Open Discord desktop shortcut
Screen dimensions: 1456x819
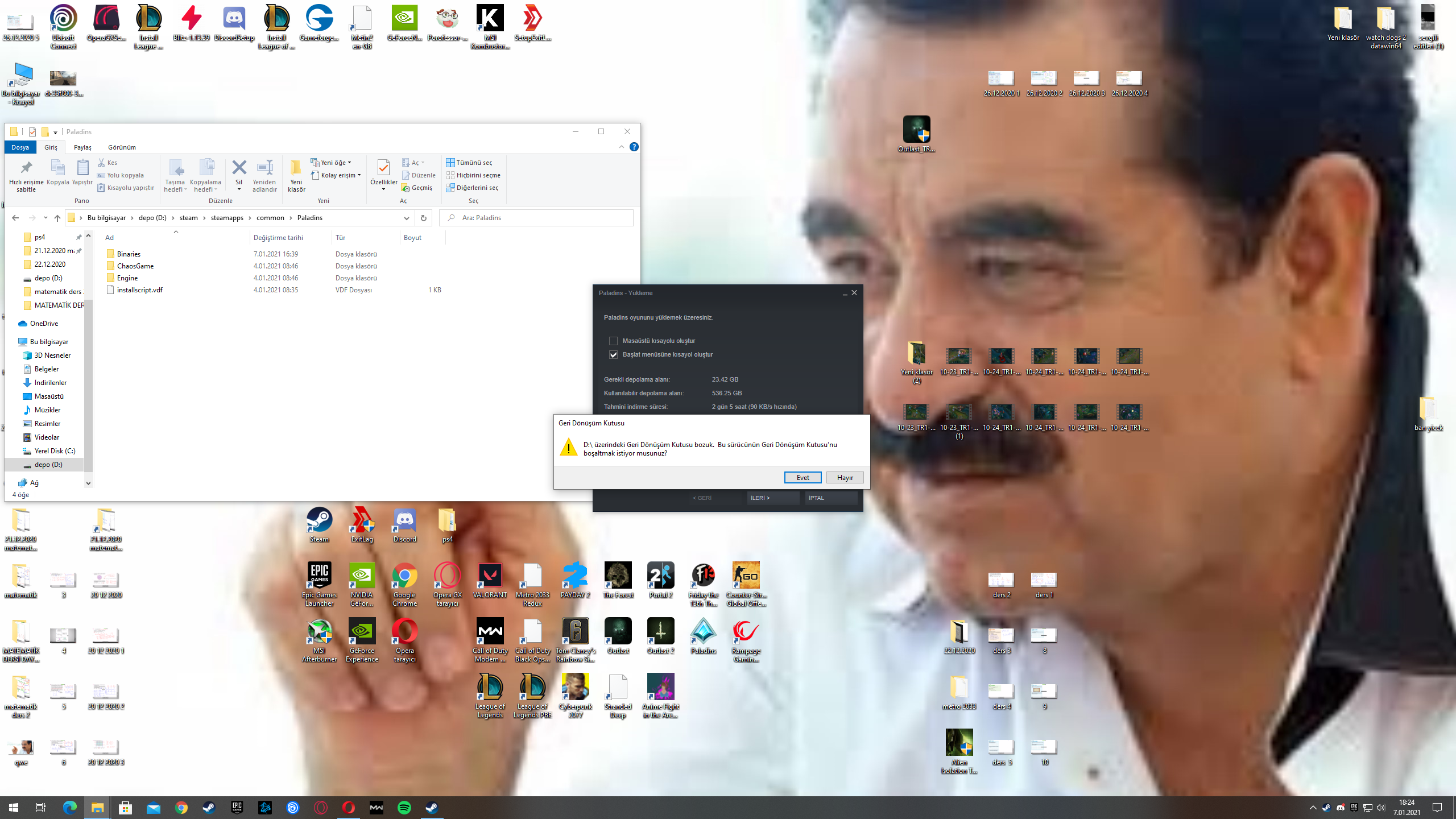click(x=404, y=525)
